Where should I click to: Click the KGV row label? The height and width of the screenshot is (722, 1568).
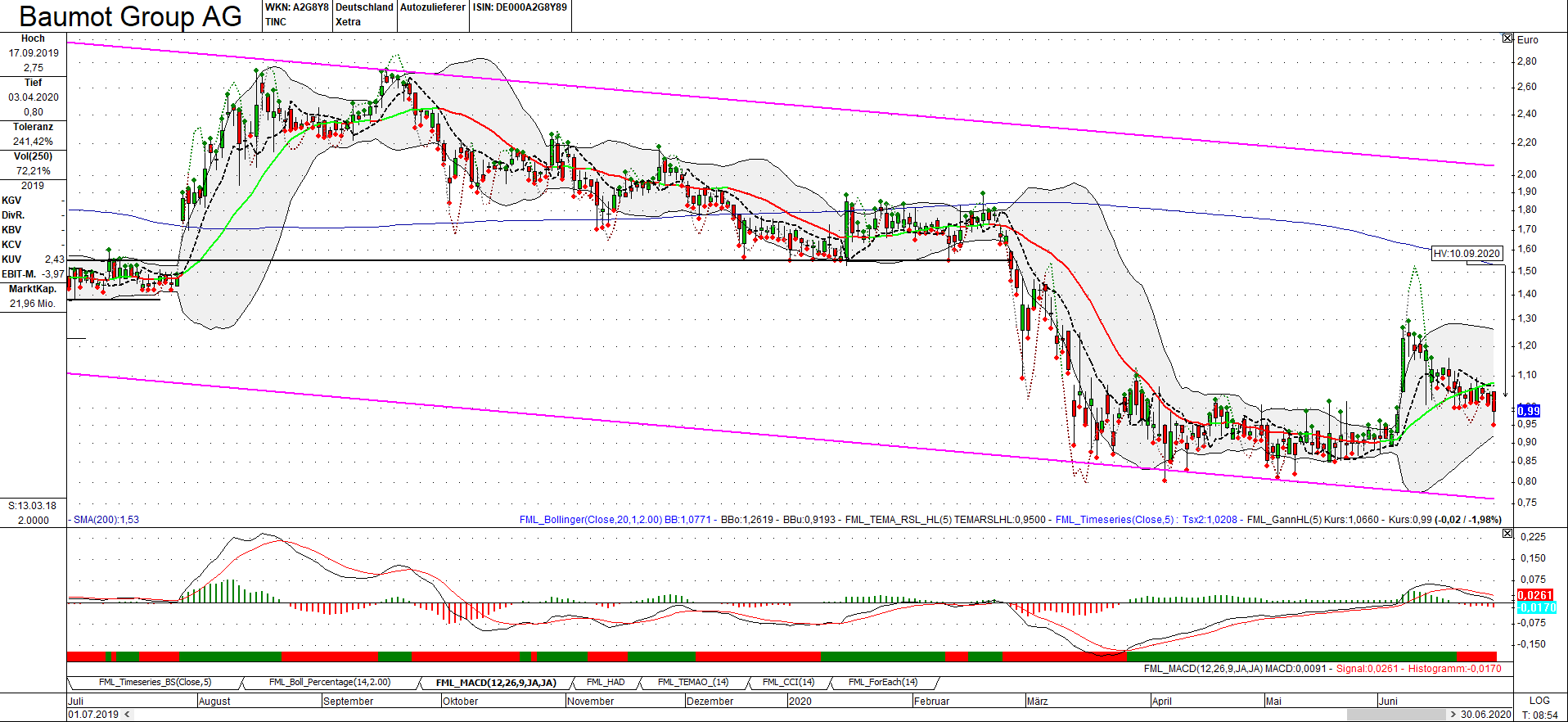(11, 201)
